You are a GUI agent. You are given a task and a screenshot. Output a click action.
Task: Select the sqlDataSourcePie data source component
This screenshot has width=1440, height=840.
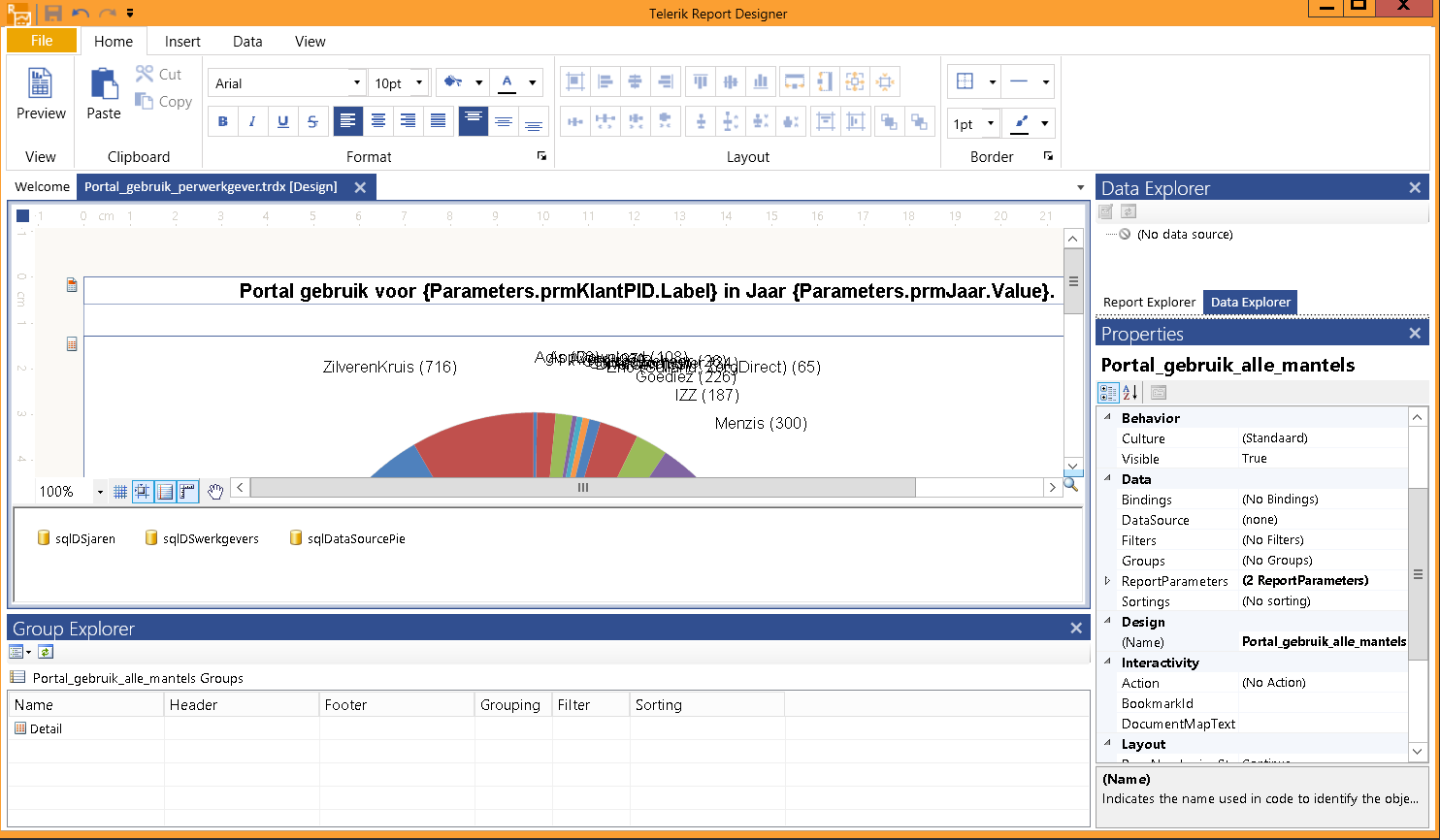[347, 538]
